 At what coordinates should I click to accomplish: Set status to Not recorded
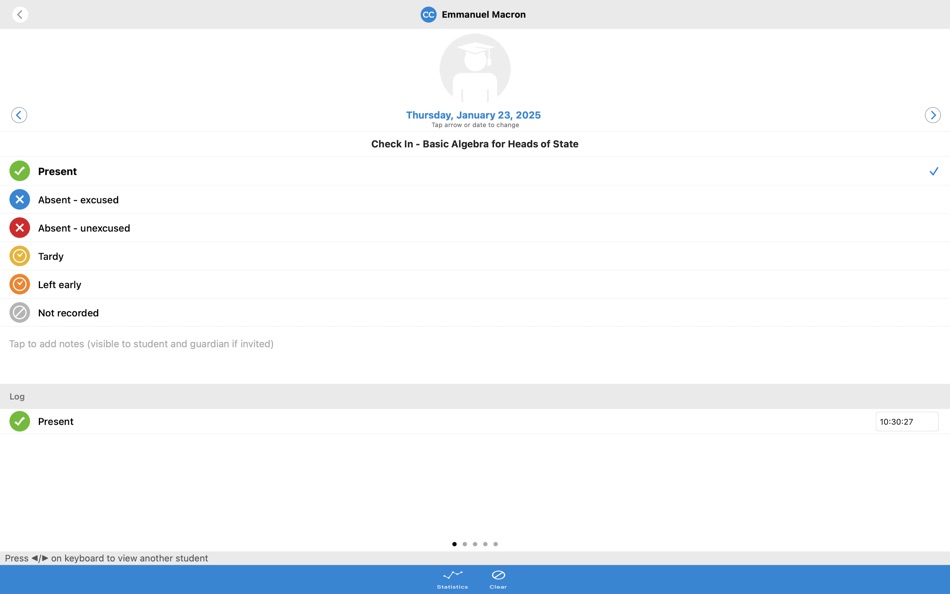[x=475, y=313]
